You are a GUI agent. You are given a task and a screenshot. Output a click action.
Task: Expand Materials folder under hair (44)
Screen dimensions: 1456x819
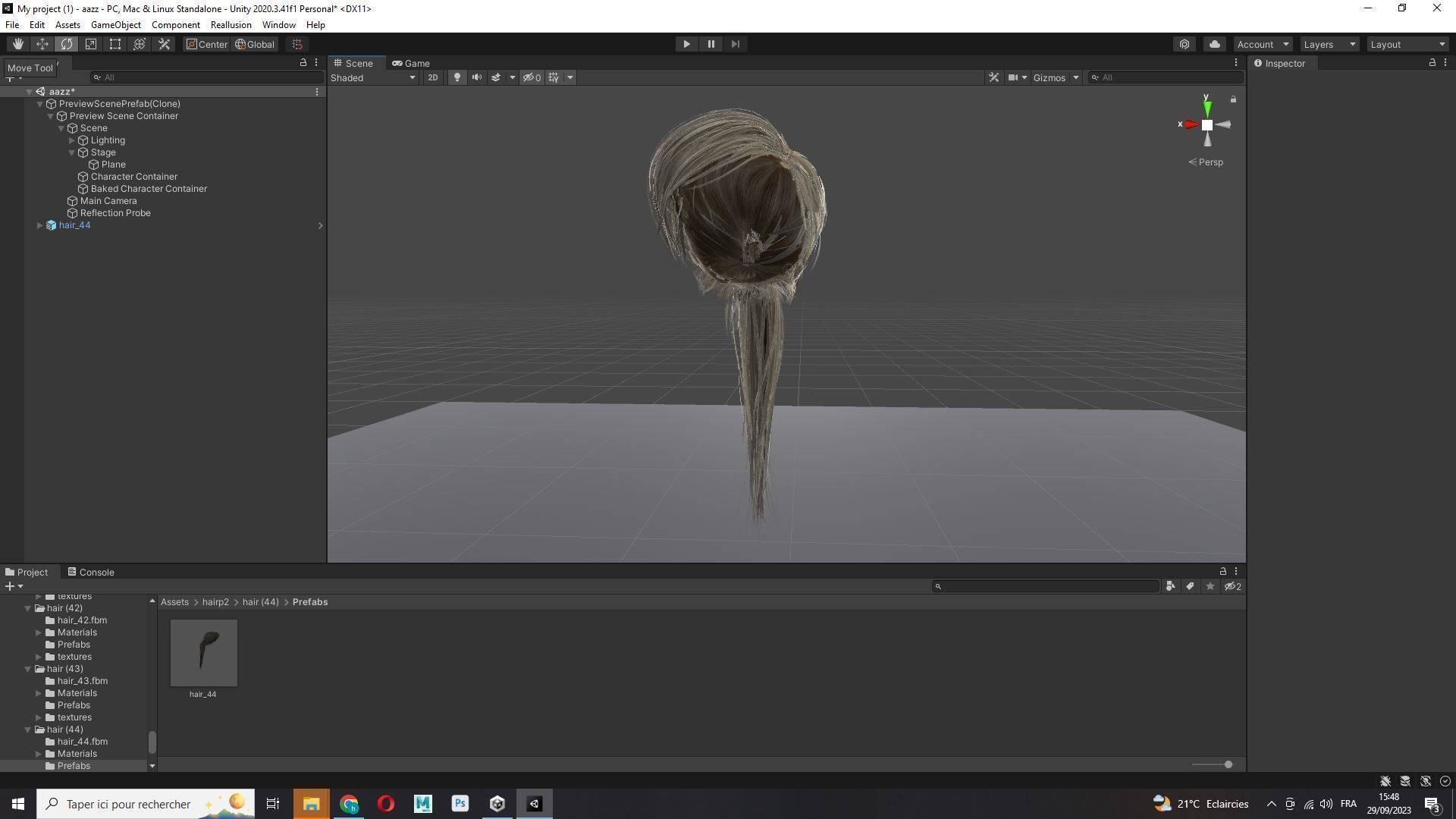tap(39, 754)
